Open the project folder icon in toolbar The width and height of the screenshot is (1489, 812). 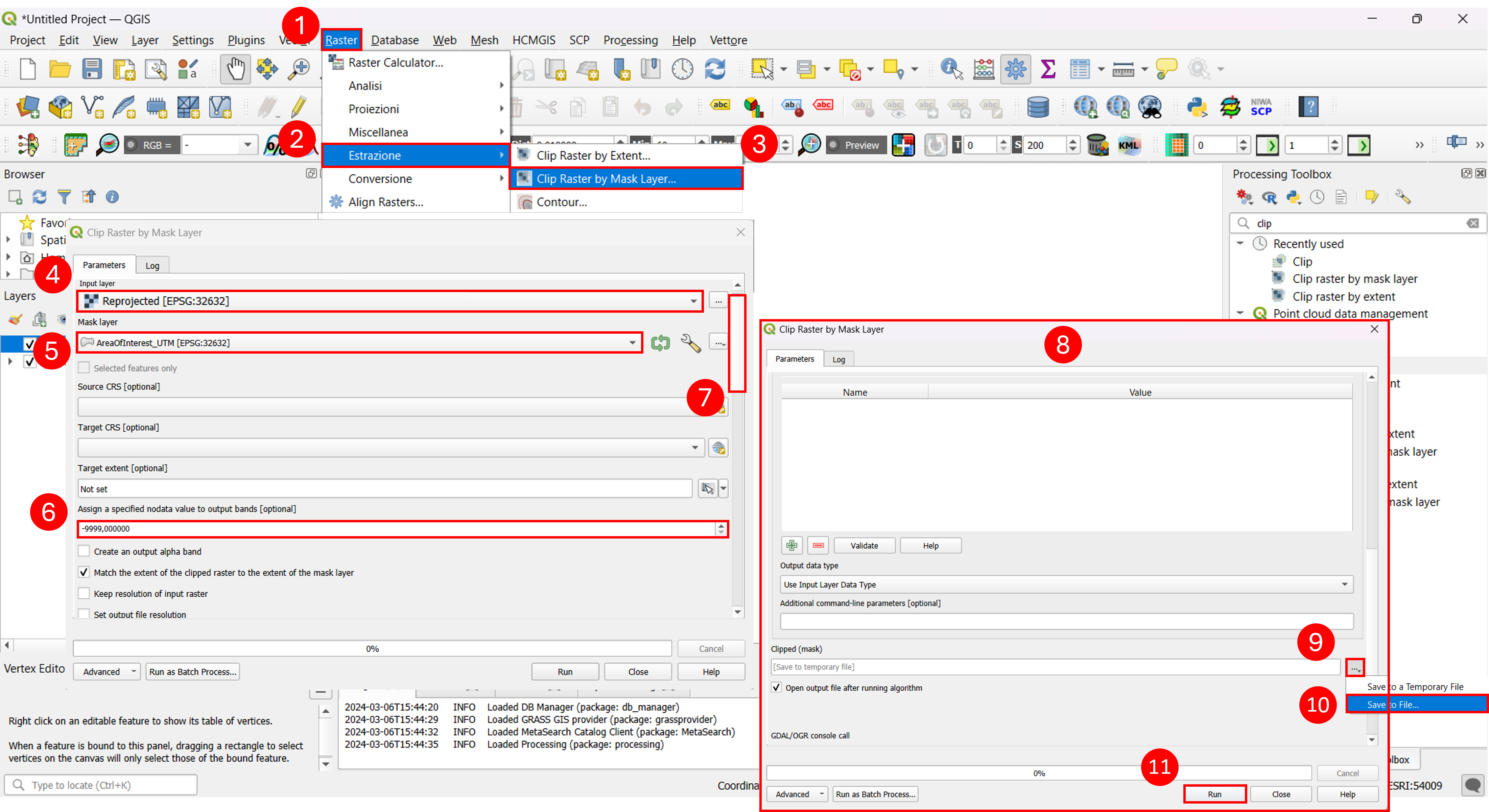(x=60, y=69)
